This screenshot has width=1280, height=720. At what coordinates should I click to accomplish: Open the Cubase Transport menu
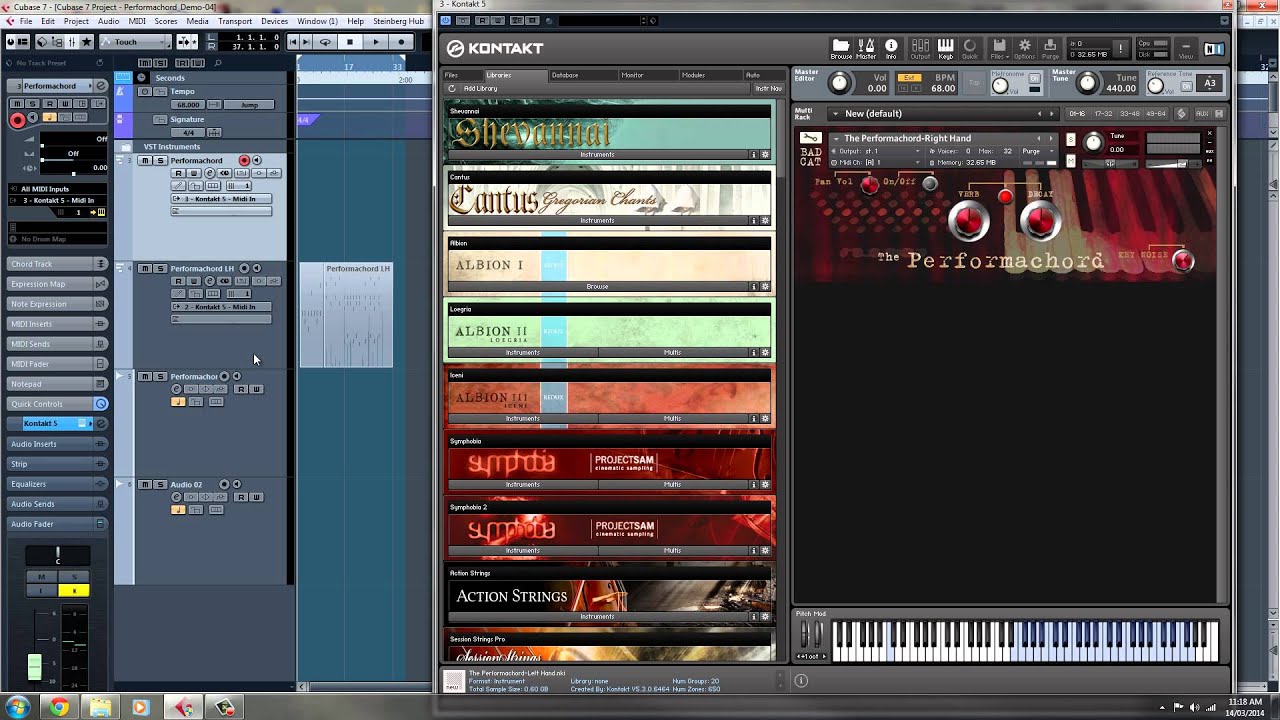click(x=235, y=21)
